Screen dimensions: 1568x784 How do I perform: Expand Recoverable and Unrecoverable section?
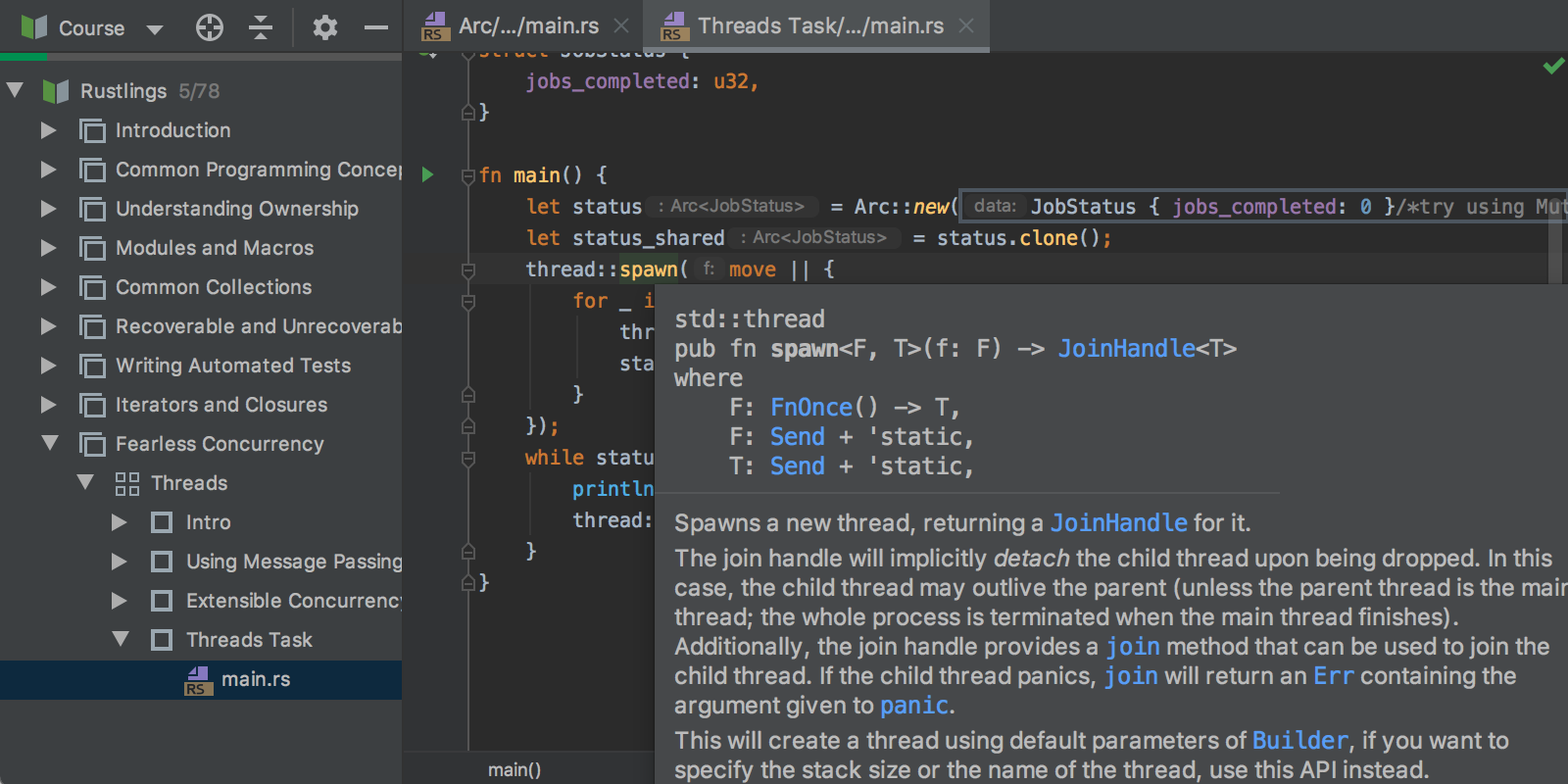coord(48,326)
